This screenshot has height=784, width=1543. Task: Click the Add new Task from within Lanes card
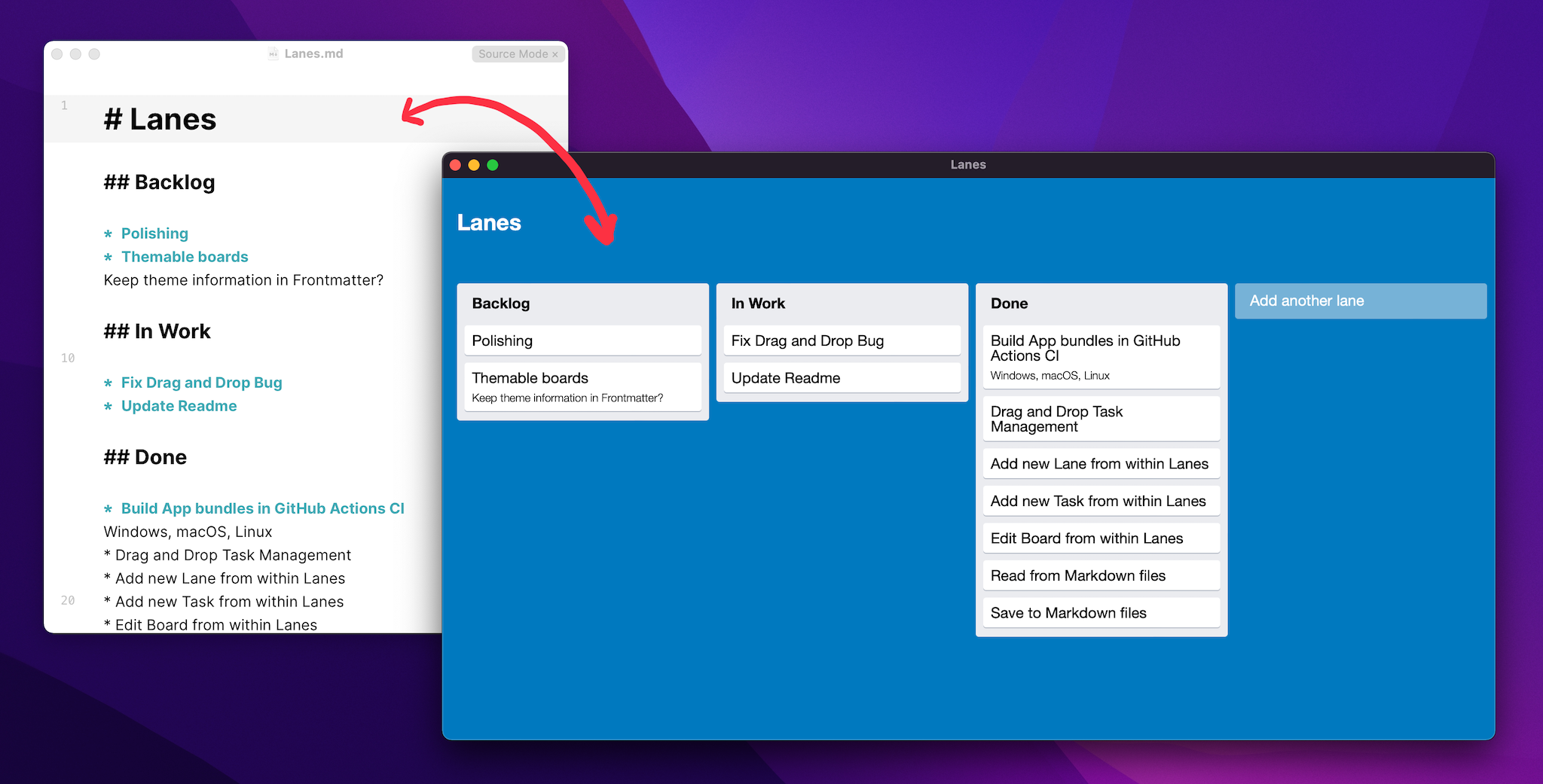pos(1101,501)
